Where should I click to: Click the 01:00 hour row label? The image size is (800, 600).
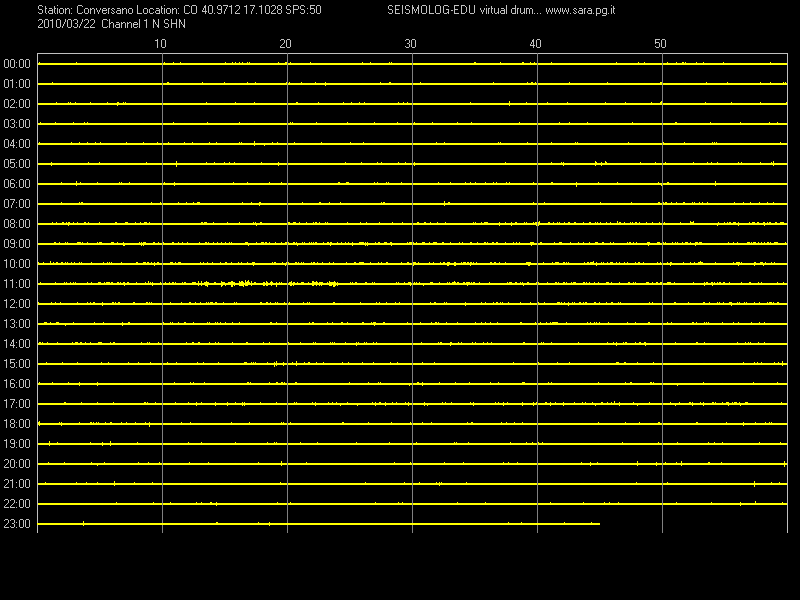tap(17, 84)
